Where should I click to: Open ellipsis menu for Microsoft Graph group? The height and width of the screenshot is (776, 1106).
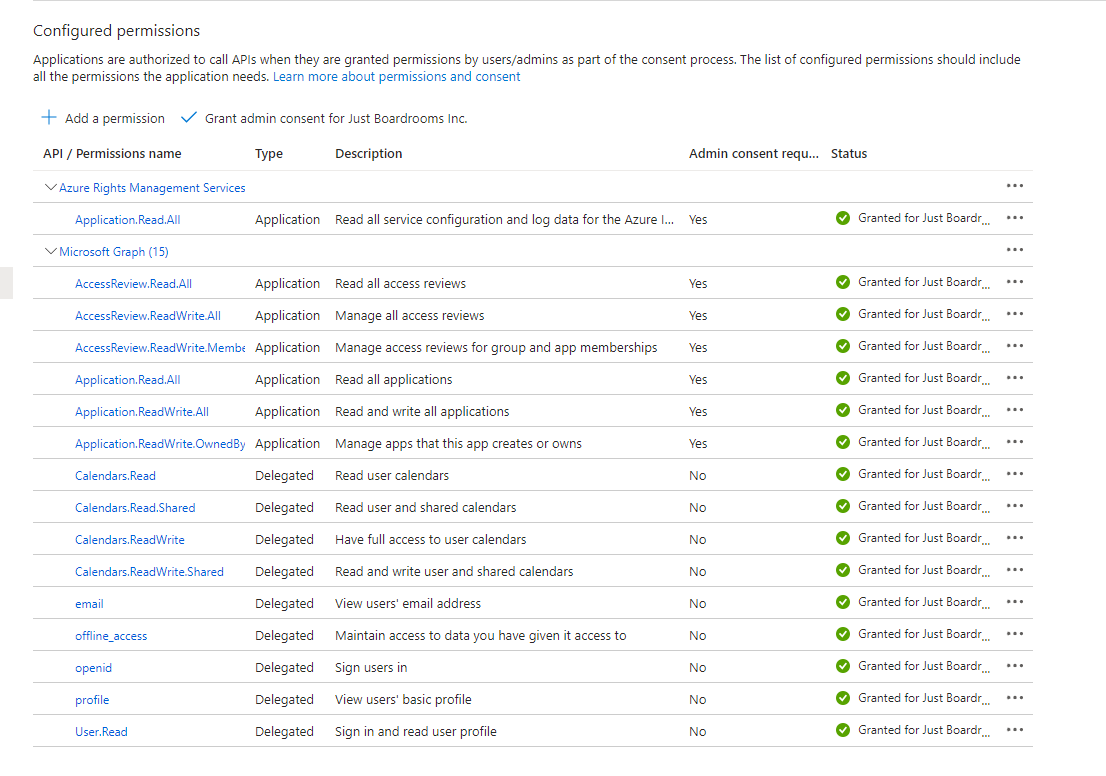pos(1015,250)
